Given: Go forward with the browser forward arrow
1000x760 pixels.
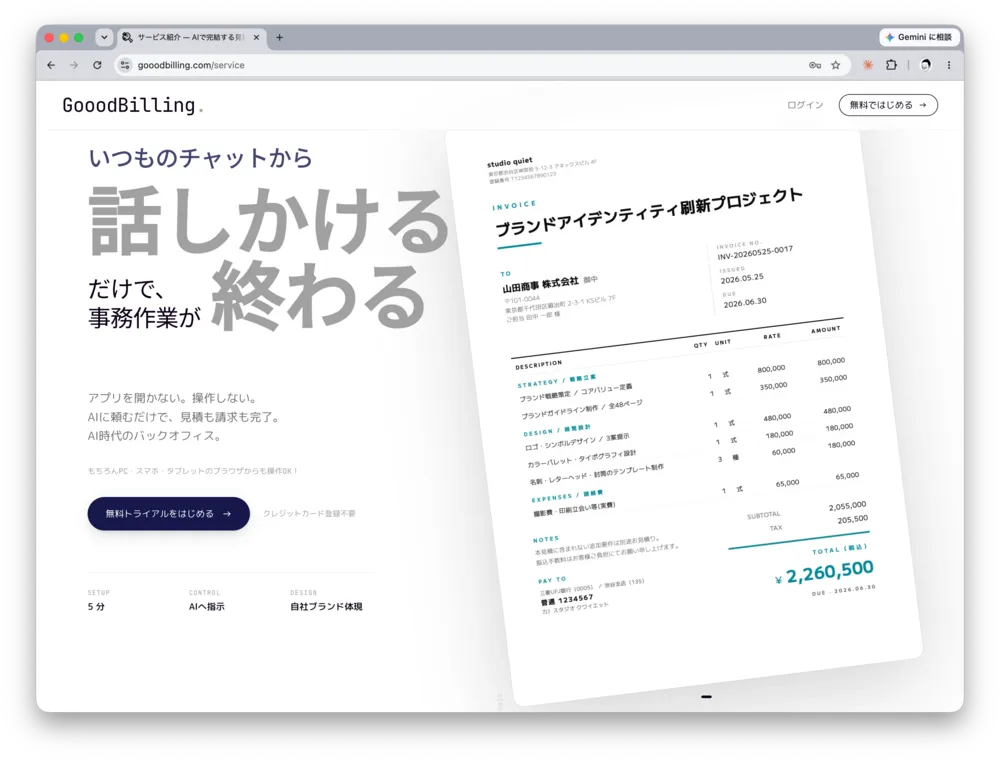Looking at the screenshot, I should click(x=74, y=65).
